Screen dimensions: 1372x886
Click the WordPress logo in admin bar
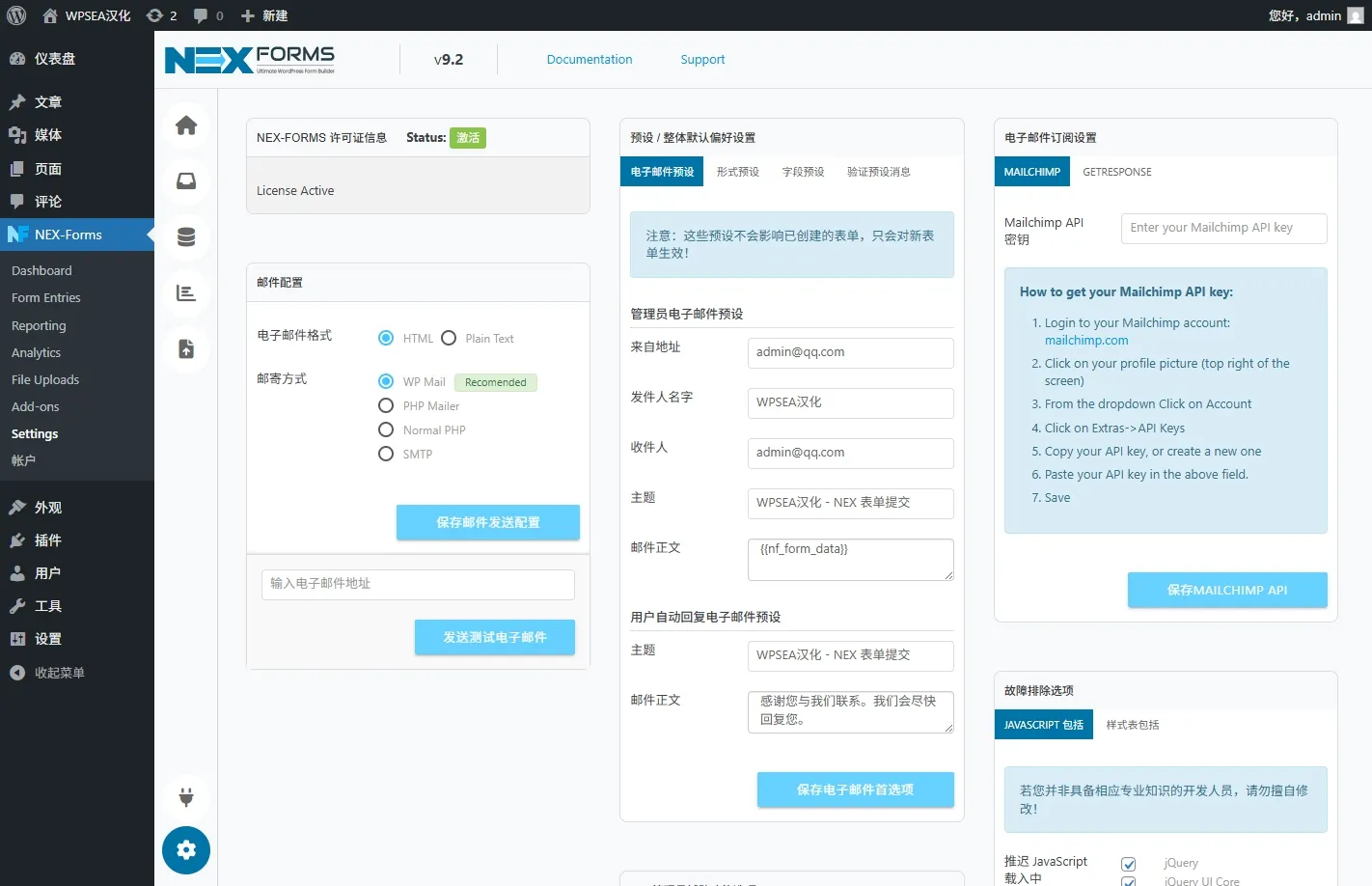tap(16, 15)
